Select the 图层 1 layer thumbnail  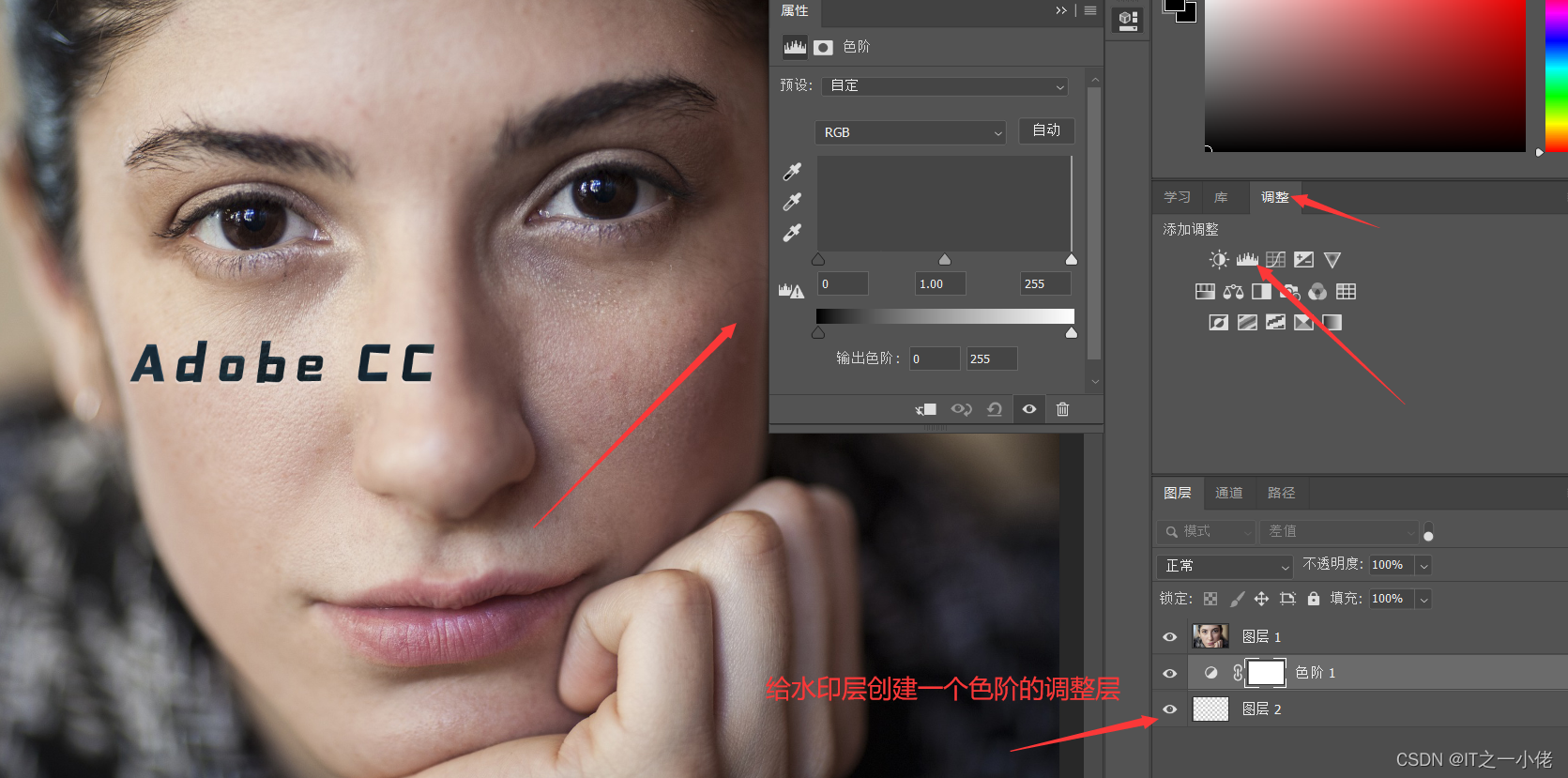[1210, 637]
